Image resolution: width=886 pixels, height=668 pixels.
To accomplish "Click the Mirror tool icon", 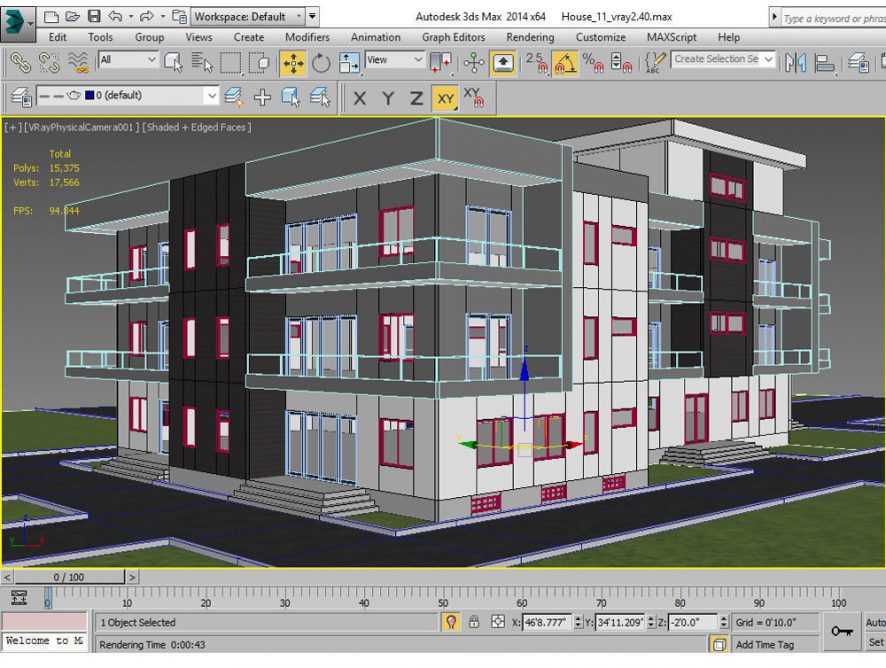I will [x=796, y=62].
